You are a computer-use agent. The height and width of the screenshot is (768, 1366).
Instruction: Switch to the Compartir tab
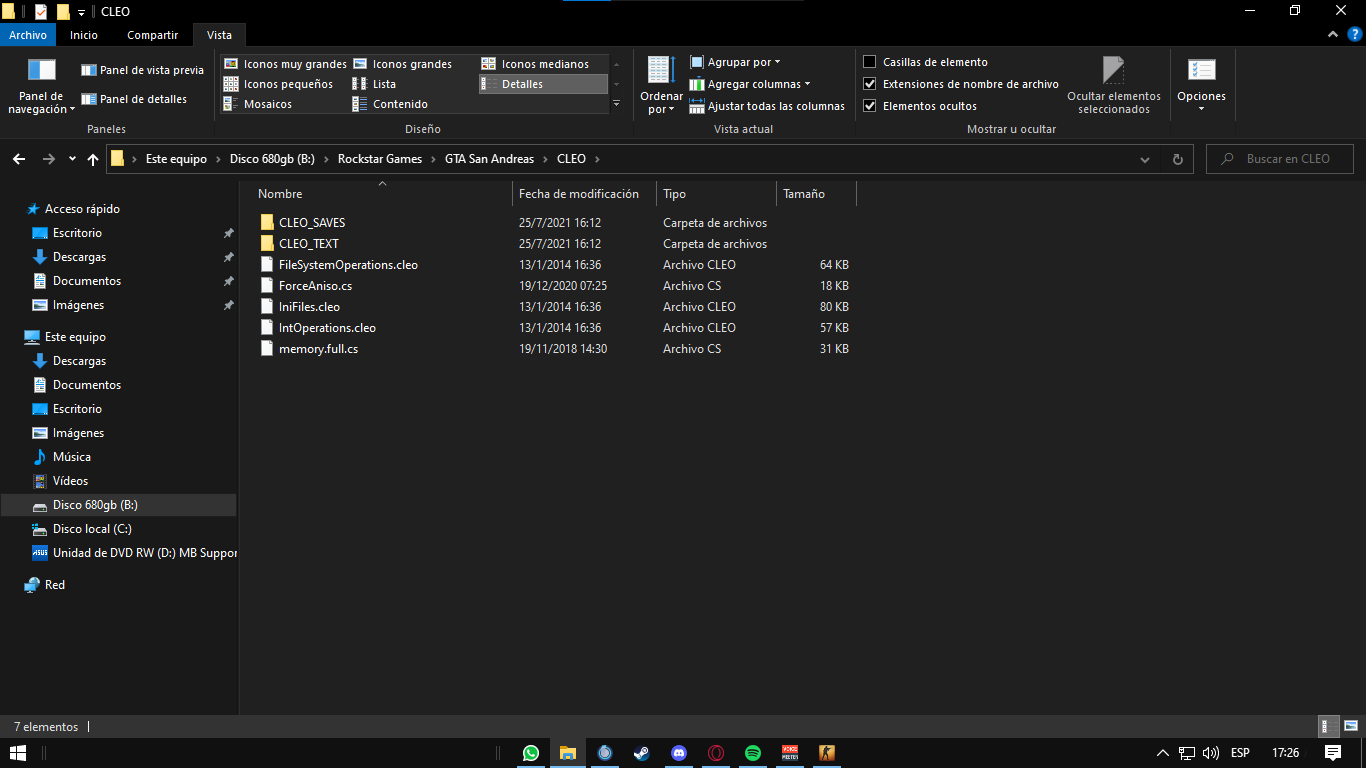click(153, 35)
